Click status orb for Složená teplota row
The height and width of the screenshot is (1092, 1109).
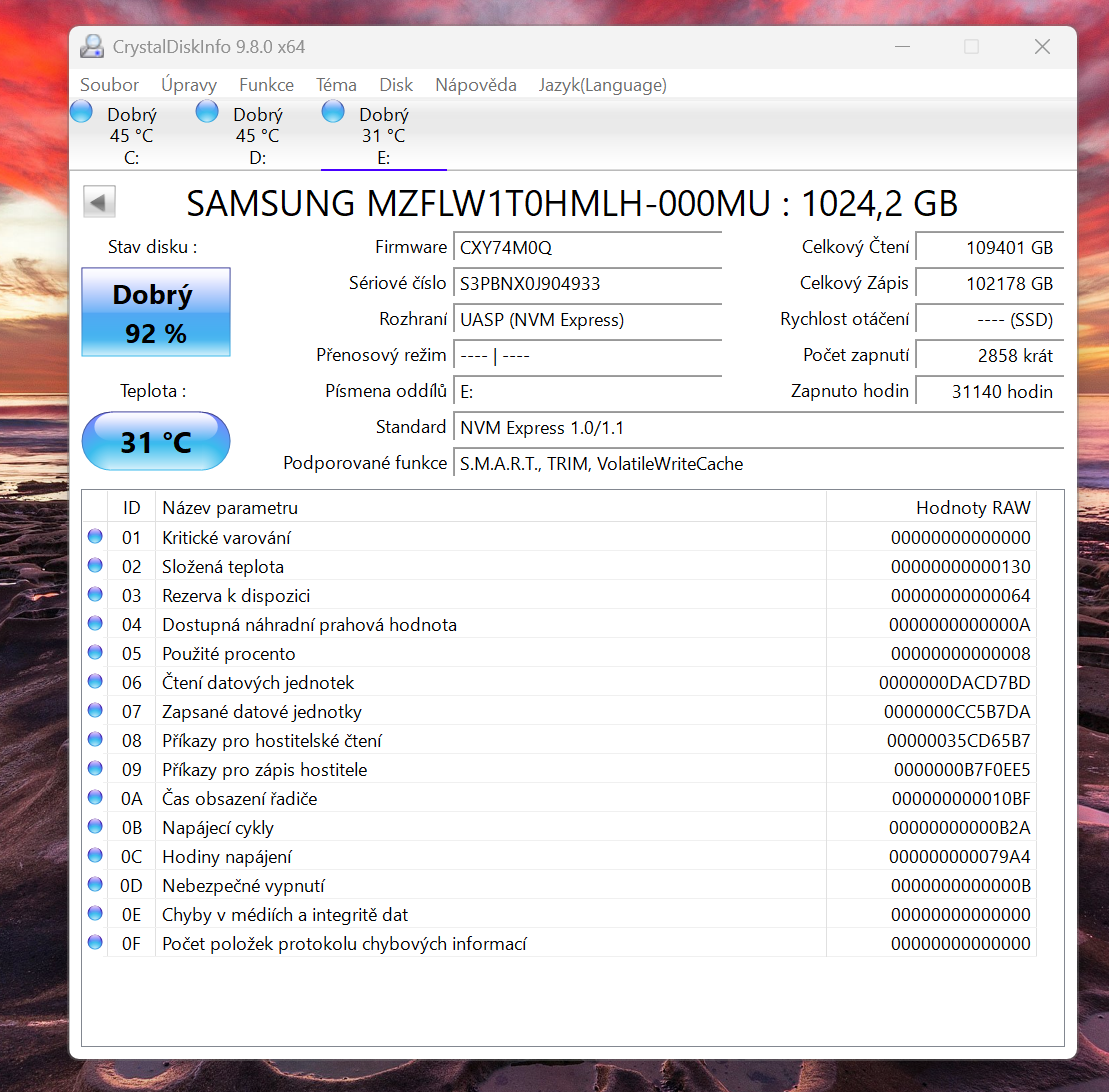pos(95,565)
